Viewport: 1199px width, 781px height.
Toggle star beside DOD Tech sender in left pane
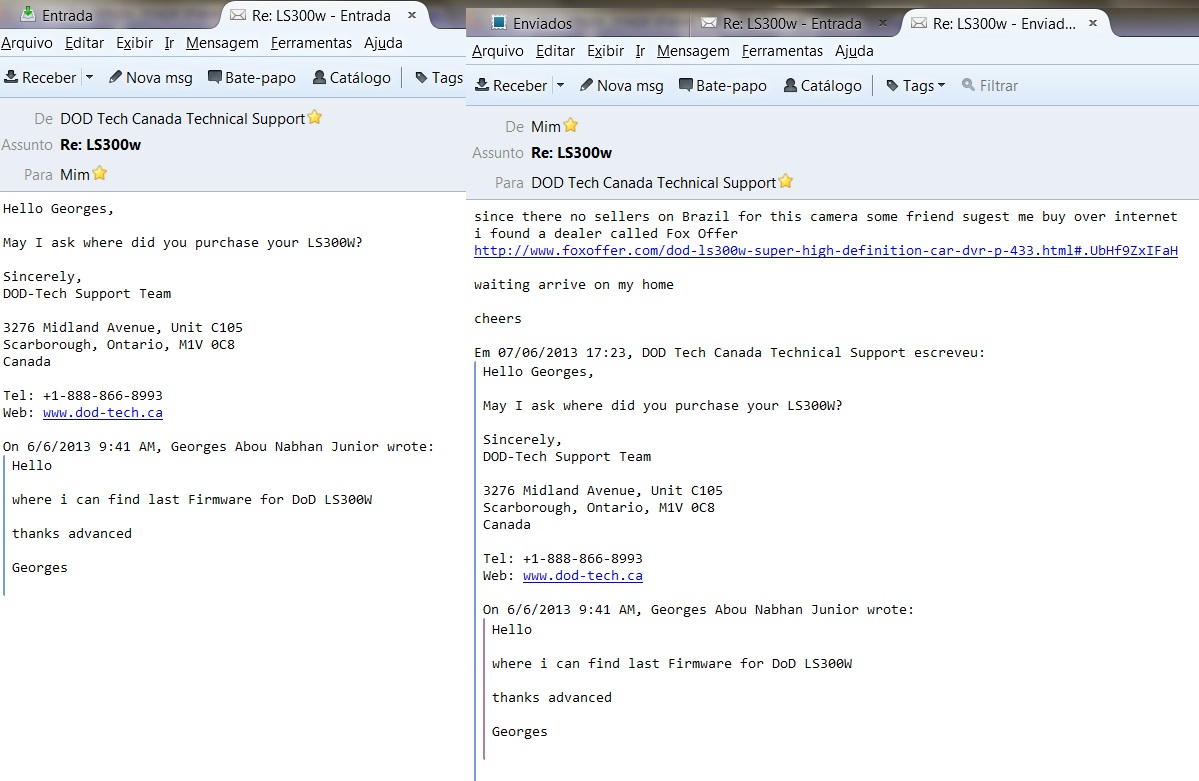click(314, 118)
